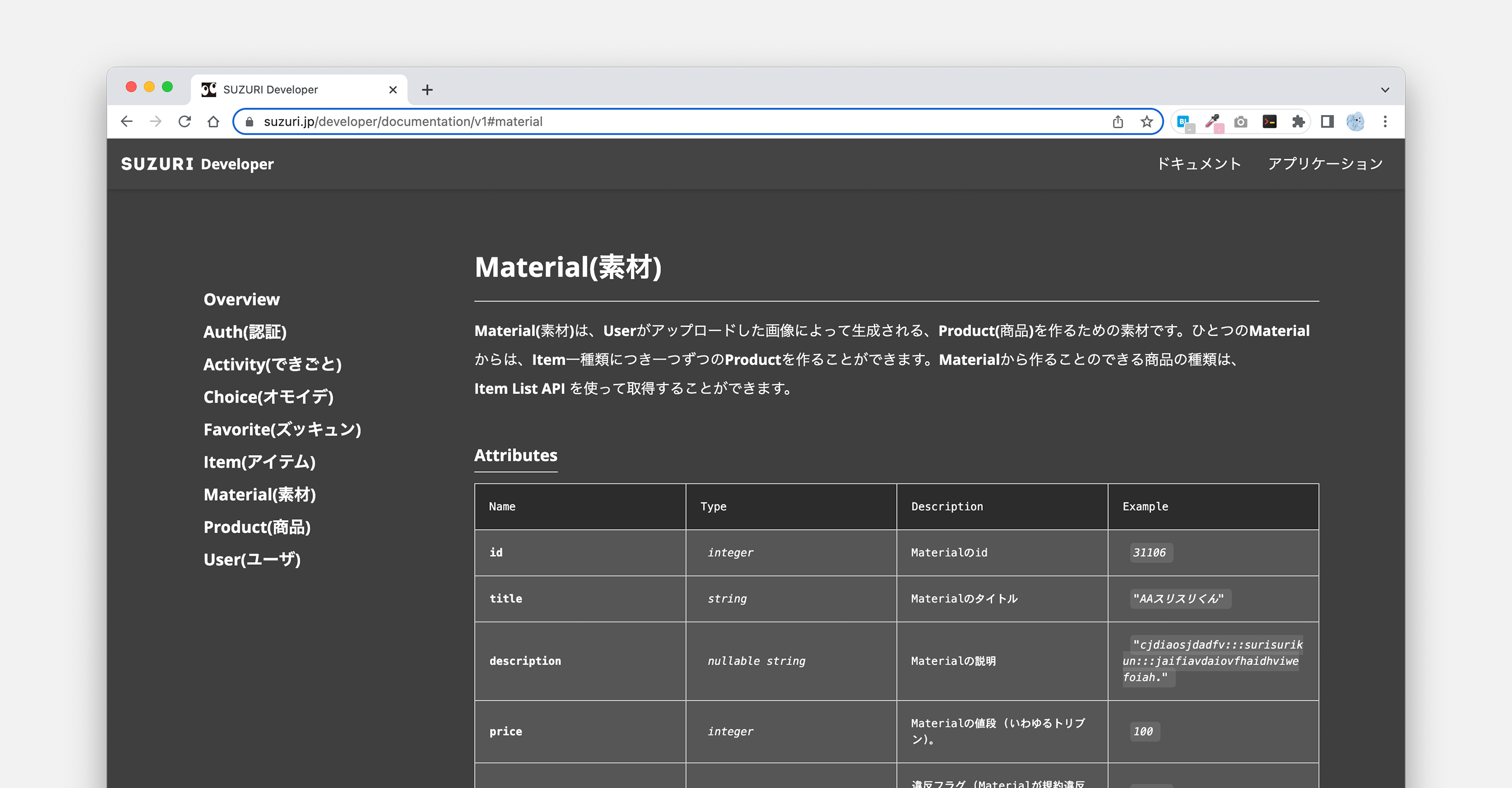This screenshot has width=1512, height=788.
Task: Click the Material(素材) page heading
Action: pos(568,267)
